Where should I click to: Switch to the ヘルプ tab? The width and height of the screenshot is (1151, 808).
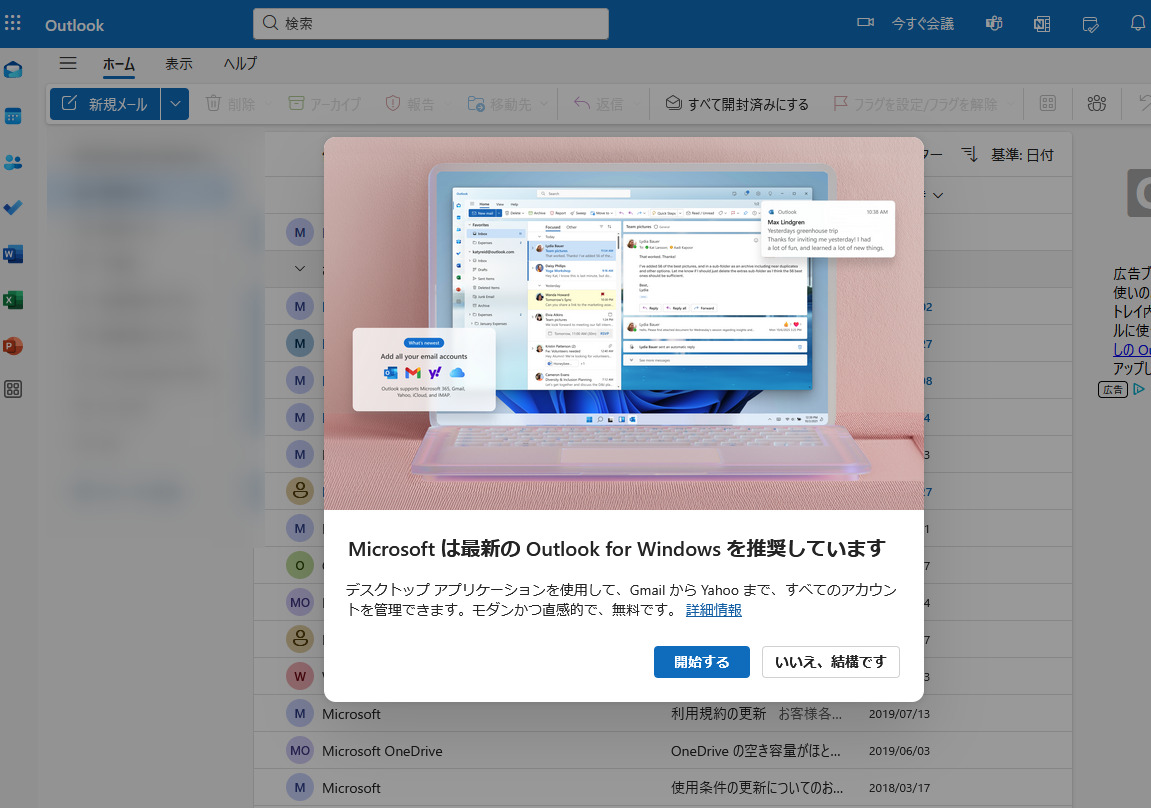(240, 64)
